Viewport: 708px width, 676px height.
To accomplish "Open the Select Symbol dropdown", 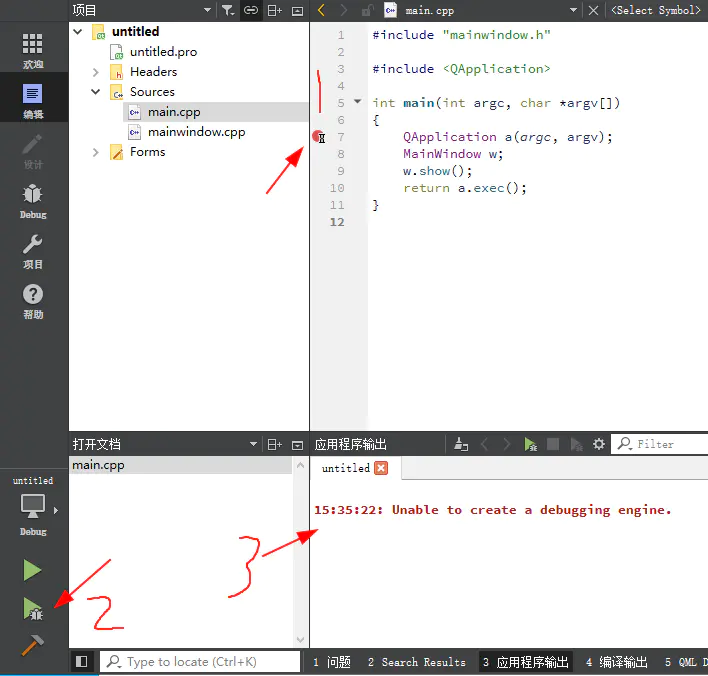I will [x=655, y=10].
